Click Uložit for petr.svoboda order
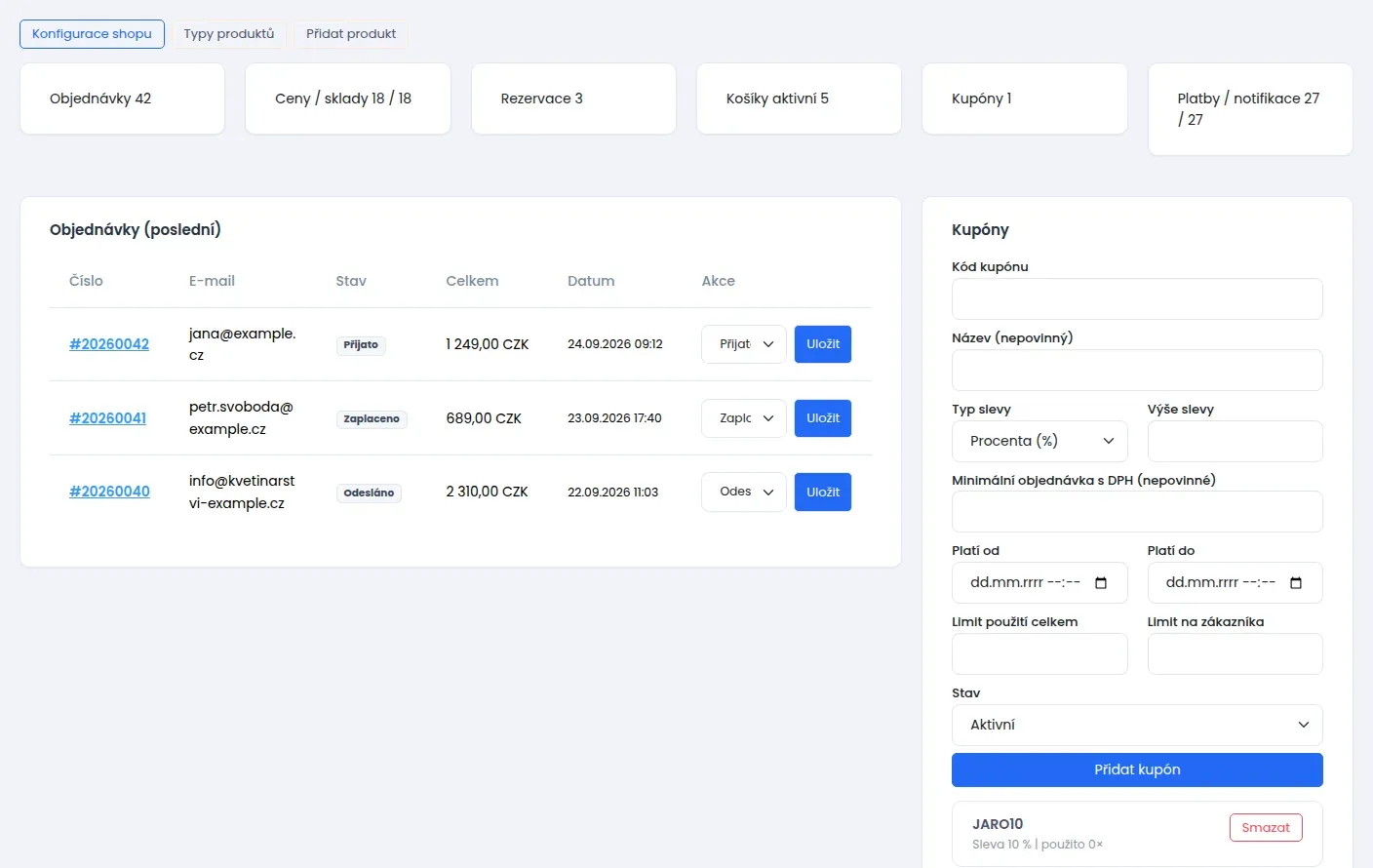 (823, 418)
